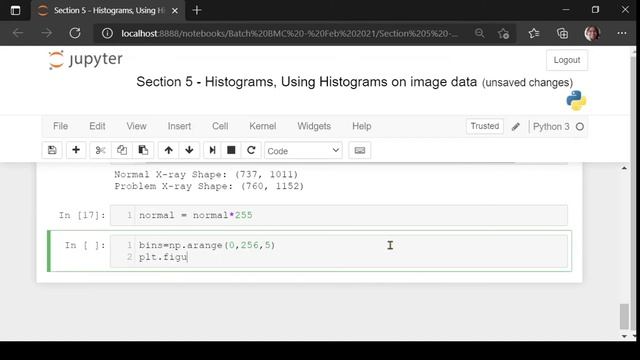Open the Favorites list icon
Image resolution: width=640 pixels, height=360 pixels.
coord(533,33)
